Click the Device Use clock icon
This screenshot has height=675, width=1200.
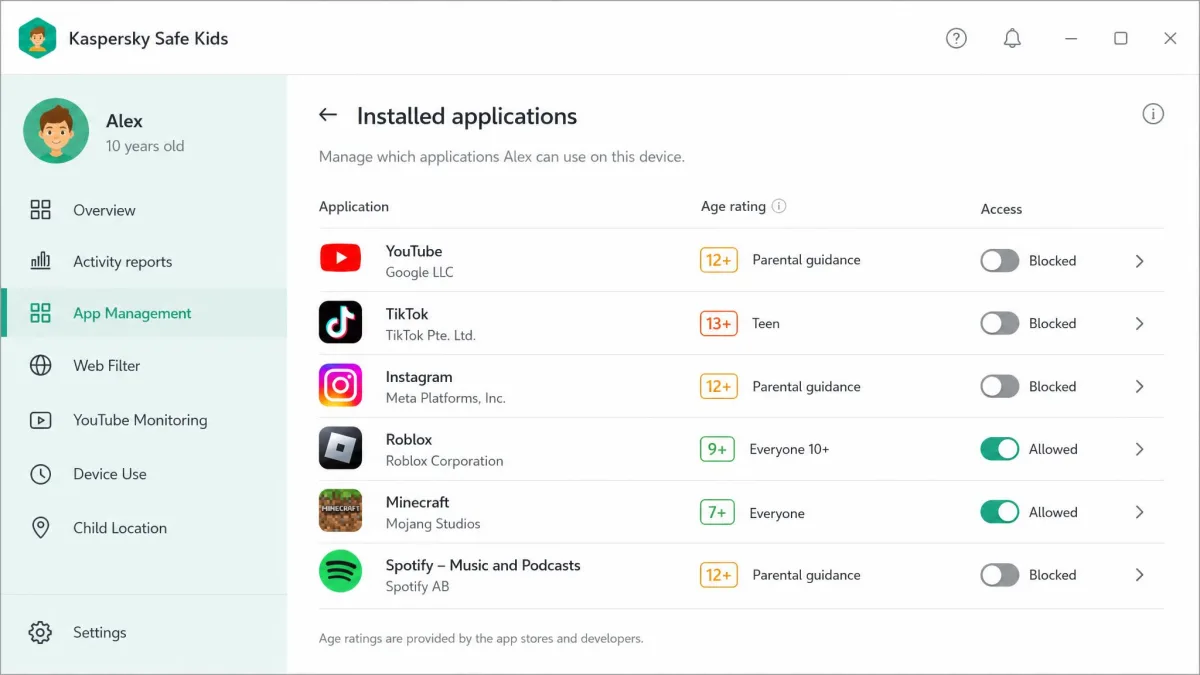point(40,474)
